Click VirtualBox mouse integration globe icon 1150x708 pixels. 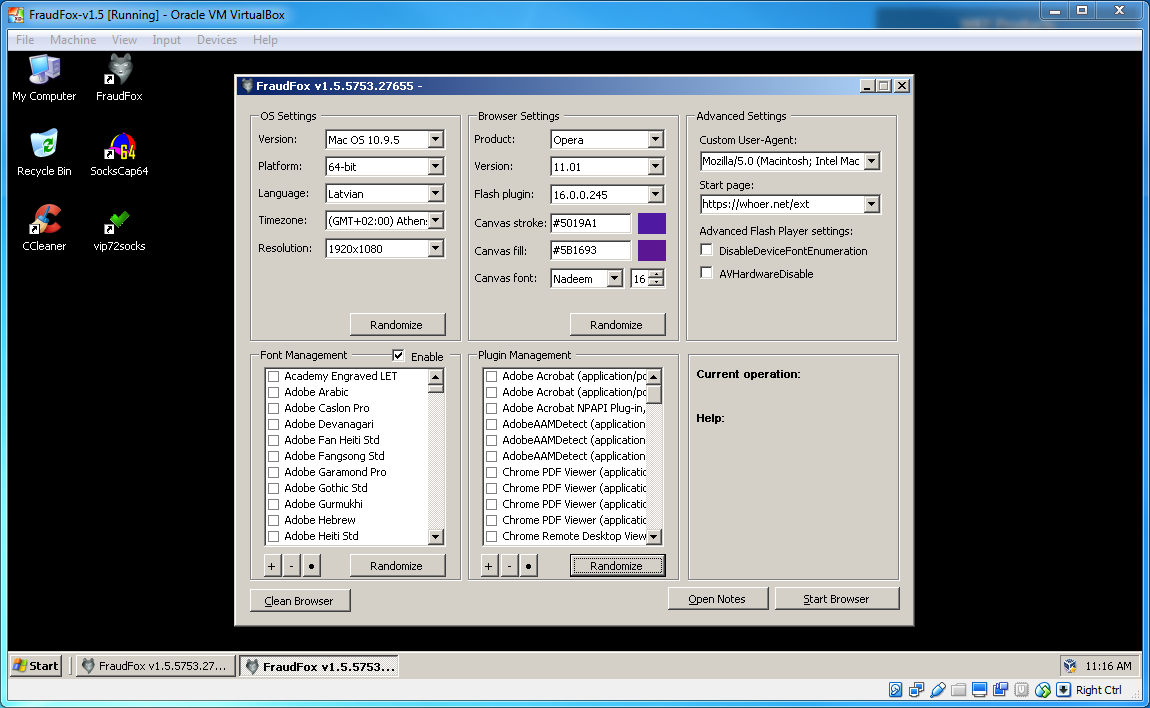[1043, 690]
